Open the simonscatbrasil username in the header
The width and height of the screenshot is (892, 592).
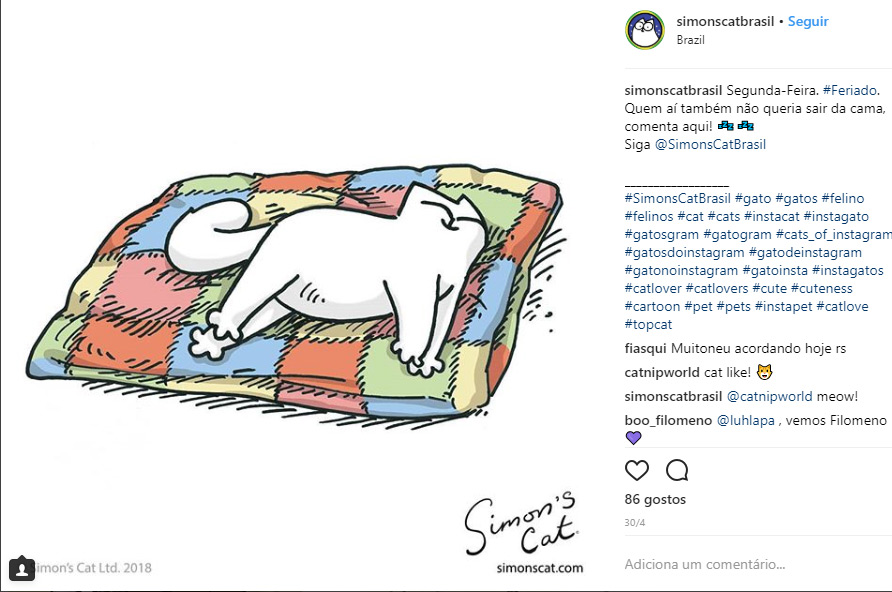point(725,21)
